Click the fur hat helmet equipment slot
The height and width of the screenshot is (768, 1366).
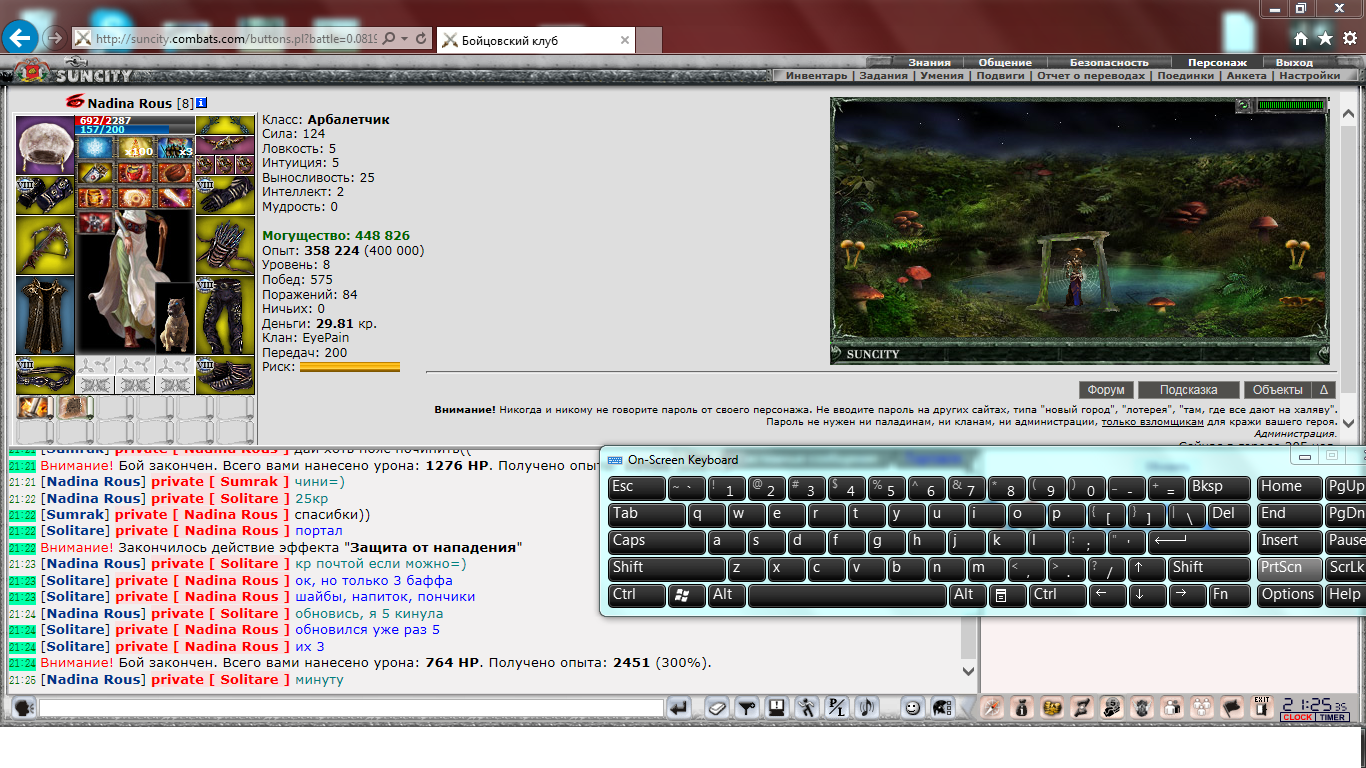pyautogui.click(x=45, y=146)
